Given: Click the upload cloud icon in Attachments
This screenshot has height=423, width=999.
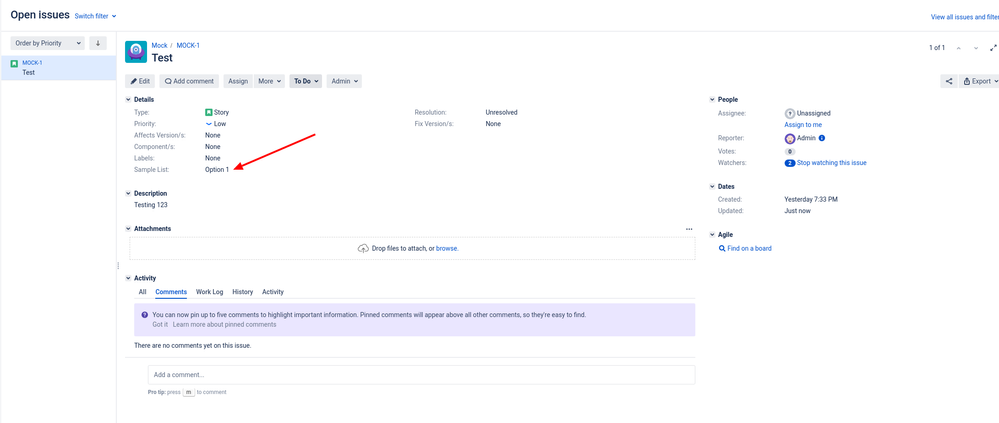Looking at the screenshot, I should point(363,248).
